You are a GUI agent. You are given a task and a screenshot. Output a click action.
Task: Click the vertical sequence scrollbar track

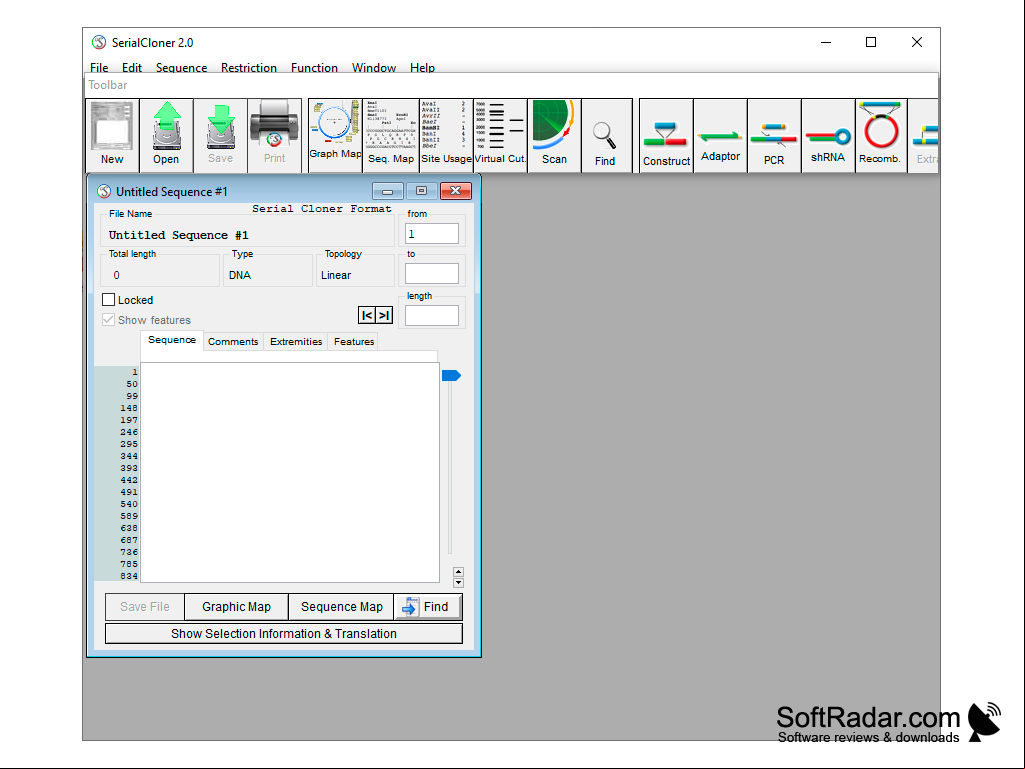coord(450,468)
